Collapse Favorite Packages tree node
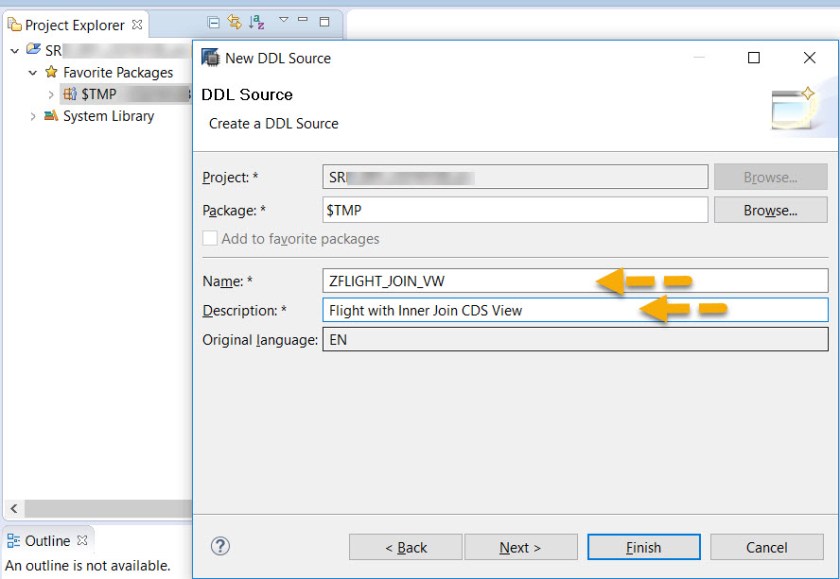Screen dimensions: 840x579 [x=33, y=72]
